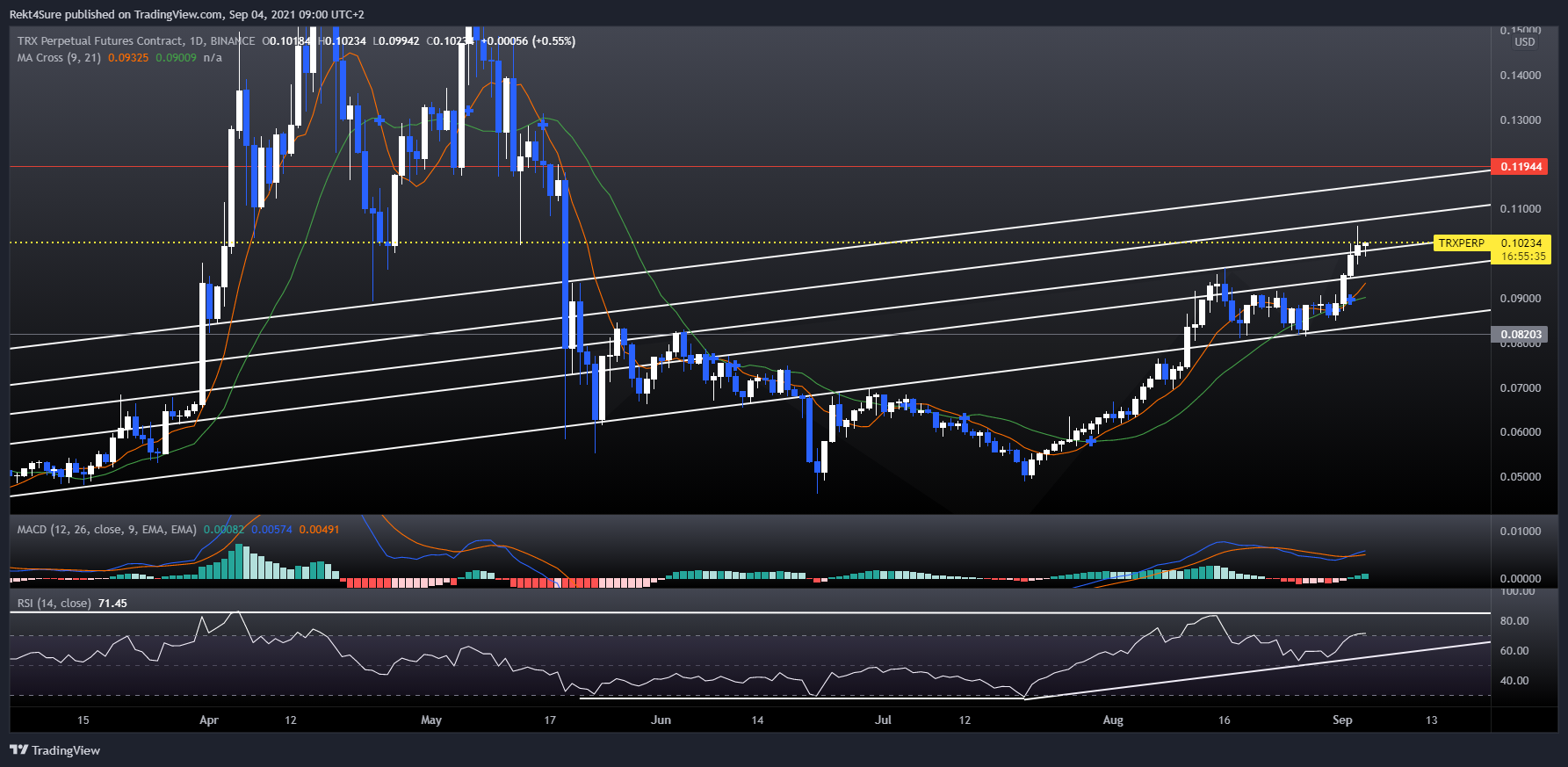Image resolution: width=1568 pixels, height=767 pixels.
Task: Click the L0.09942 low value in legend
Action: click(396, 41)
